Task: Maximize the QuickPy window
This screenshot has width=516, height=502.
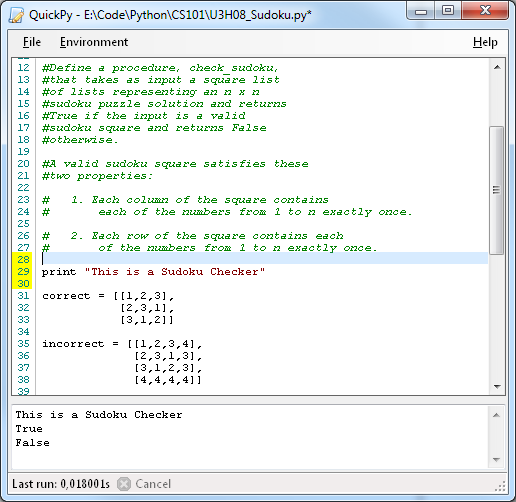Action: click(448, 11)
